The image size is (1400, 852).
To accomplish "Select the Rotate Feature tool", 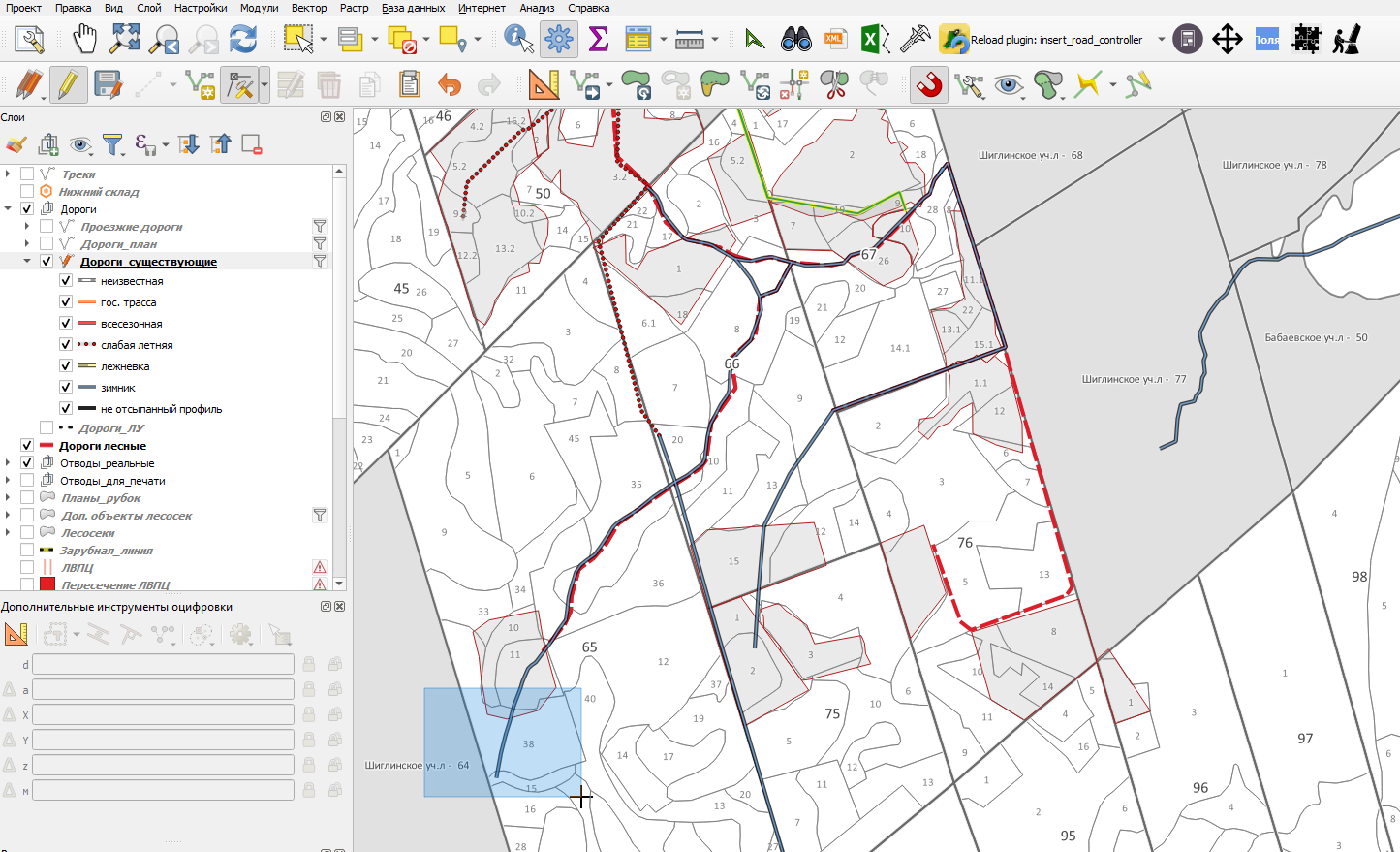I will (638, 84).
